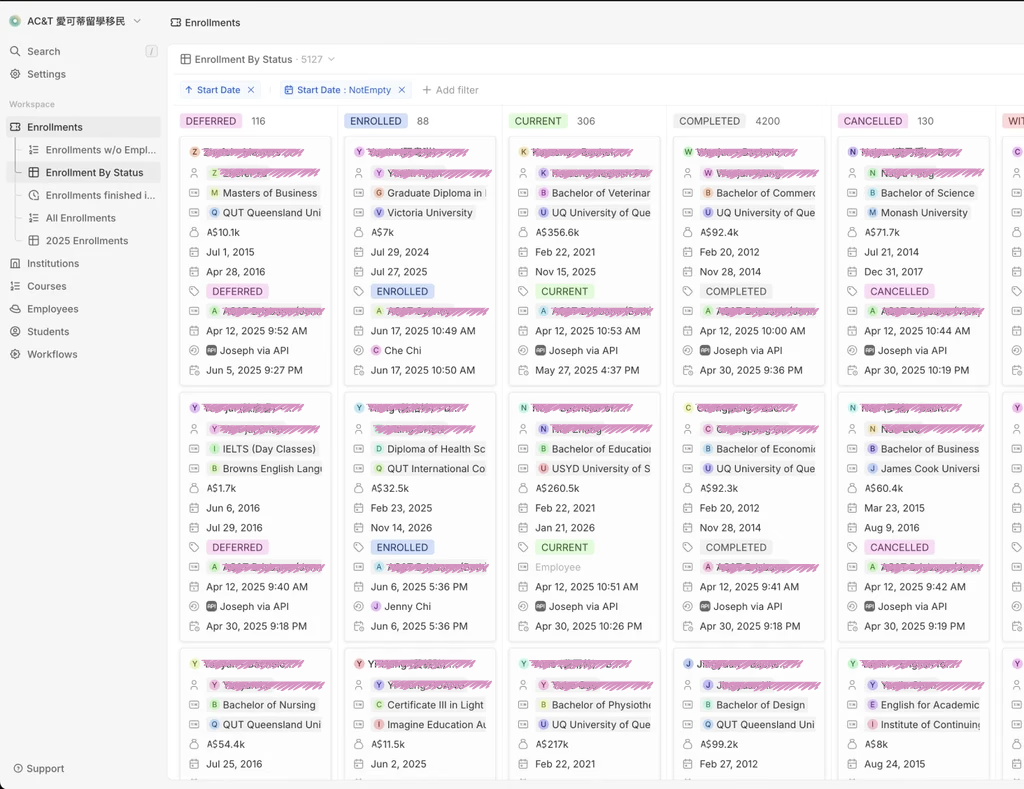This screenshot has width=1024, height=789.
Task: Click Browns English Langu institution chip
Action: pyautogui.click(x=265, y=468)
